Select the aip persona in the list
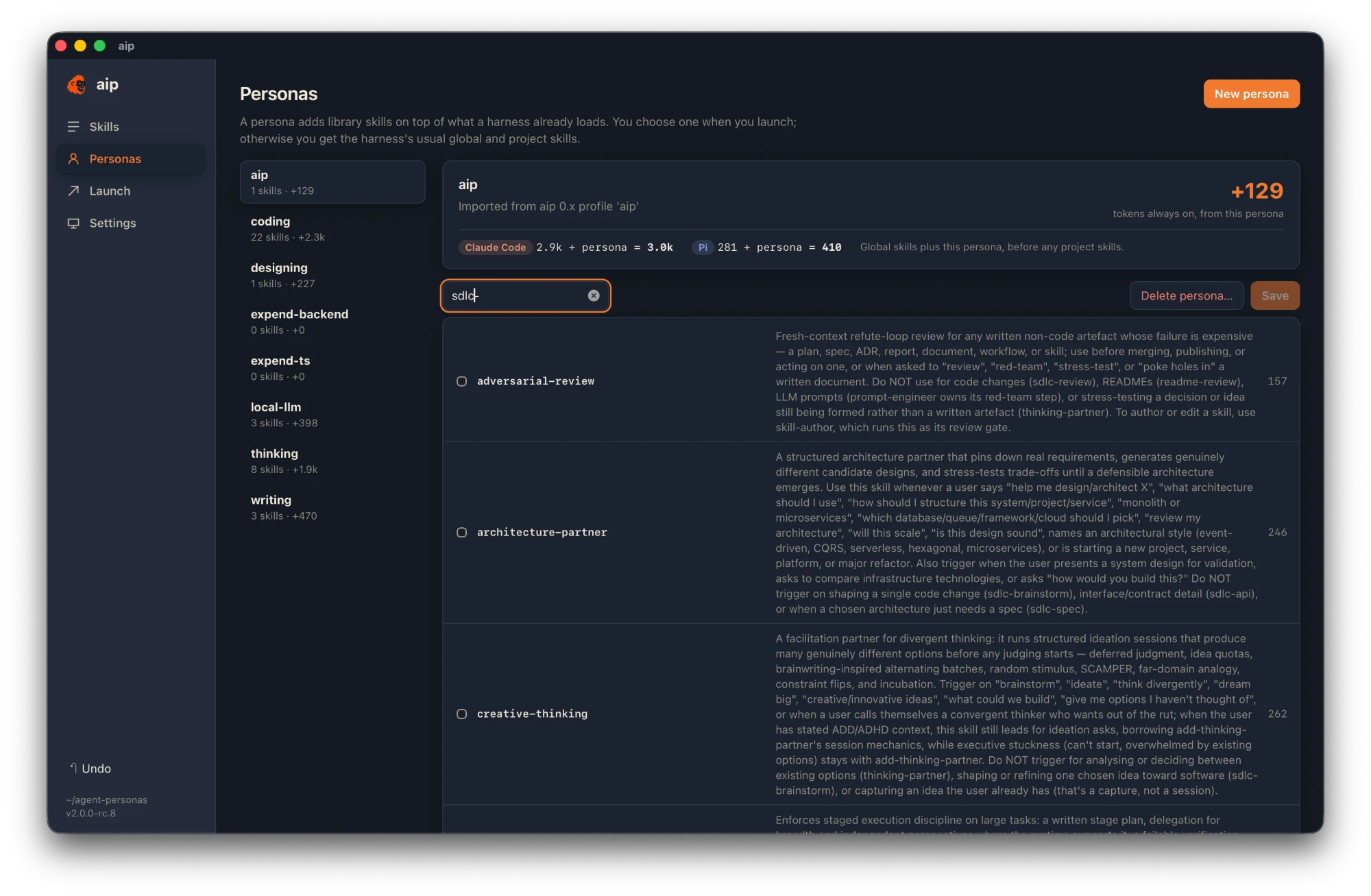This screenshot has height=896, width=1371. [332, 182]
